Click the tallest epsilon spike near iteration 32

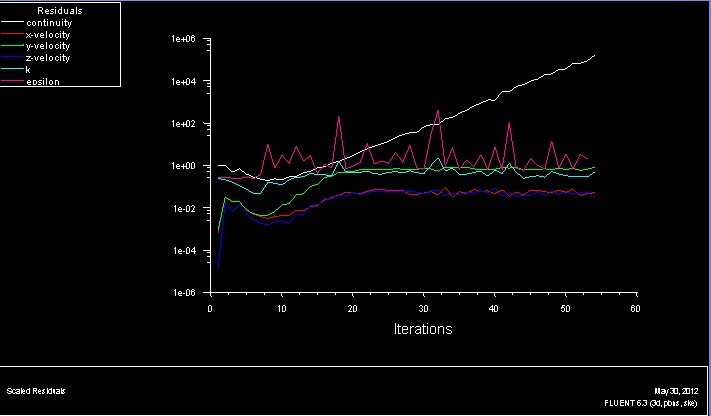[437, 111]
